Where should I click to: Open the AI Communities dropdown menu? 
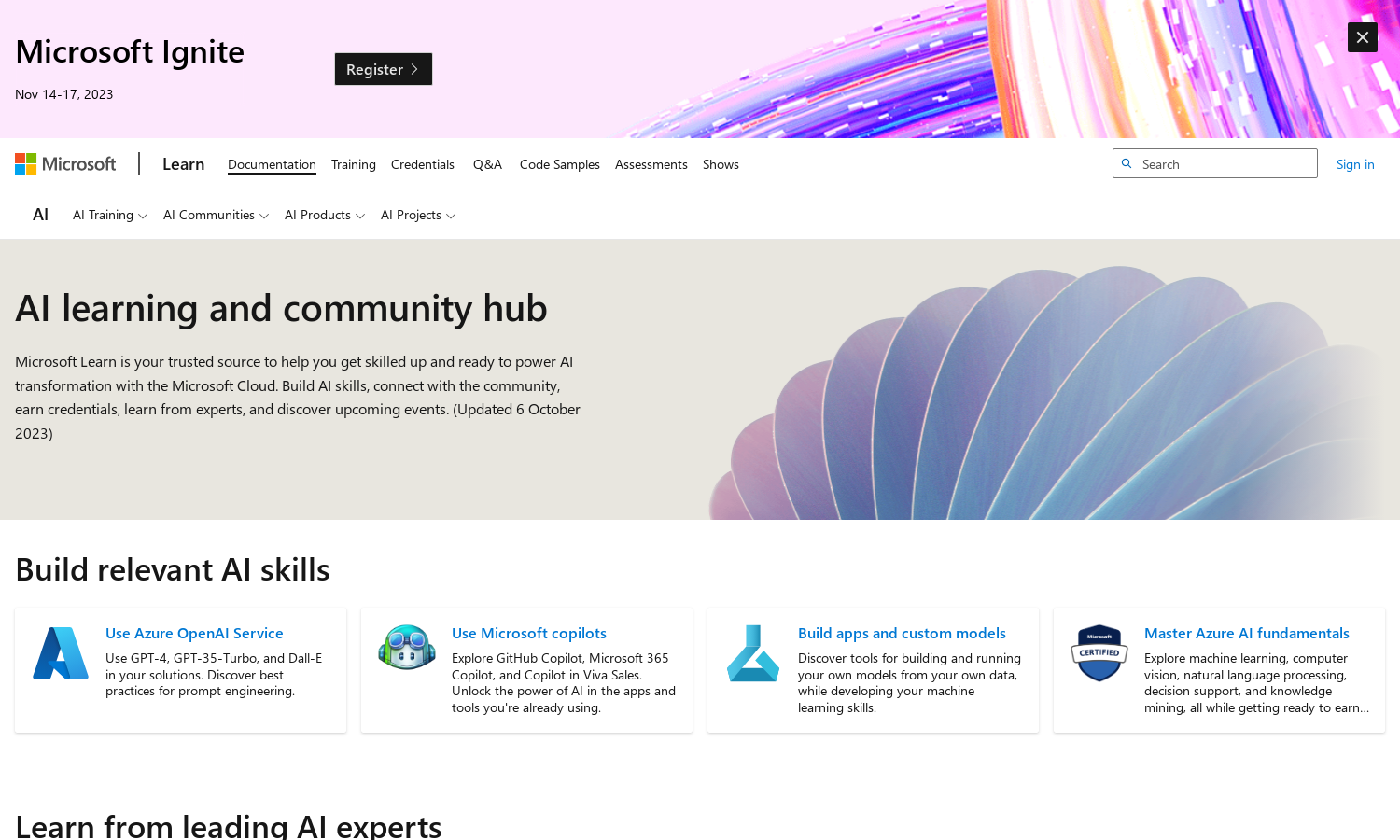pos(216,216)
